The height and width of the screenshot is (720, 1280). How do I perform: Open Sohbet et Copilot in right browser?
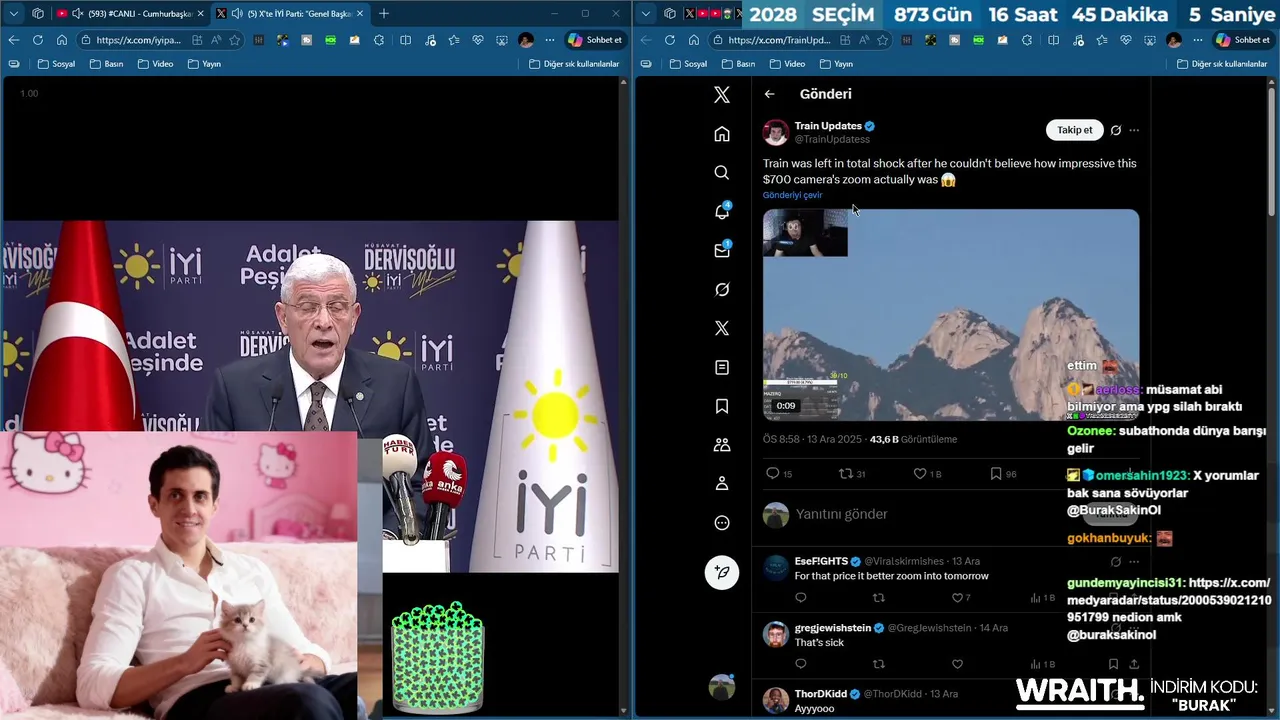(1243, 40)
